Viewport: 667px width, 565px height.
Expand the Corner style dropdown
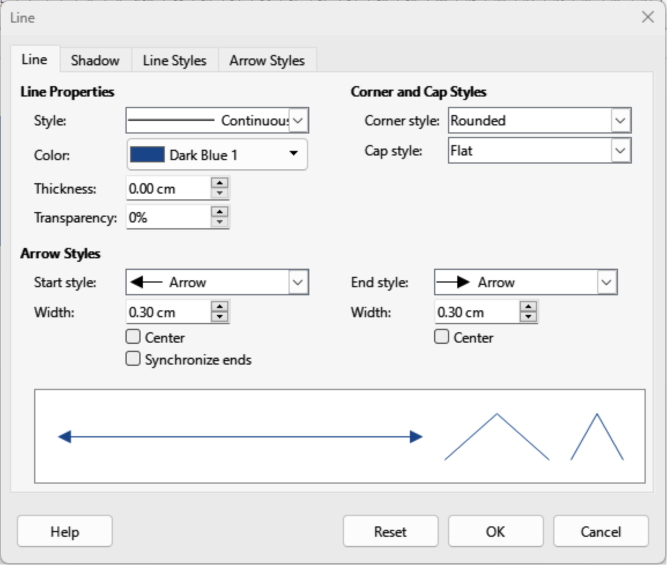click(x=620, y=121)
